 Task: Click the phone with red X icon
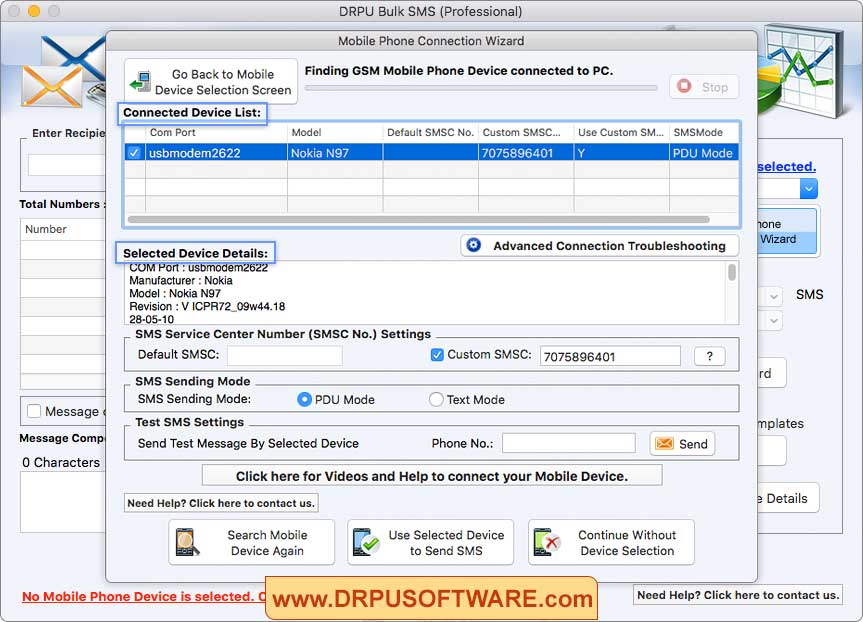pos(547,542)
